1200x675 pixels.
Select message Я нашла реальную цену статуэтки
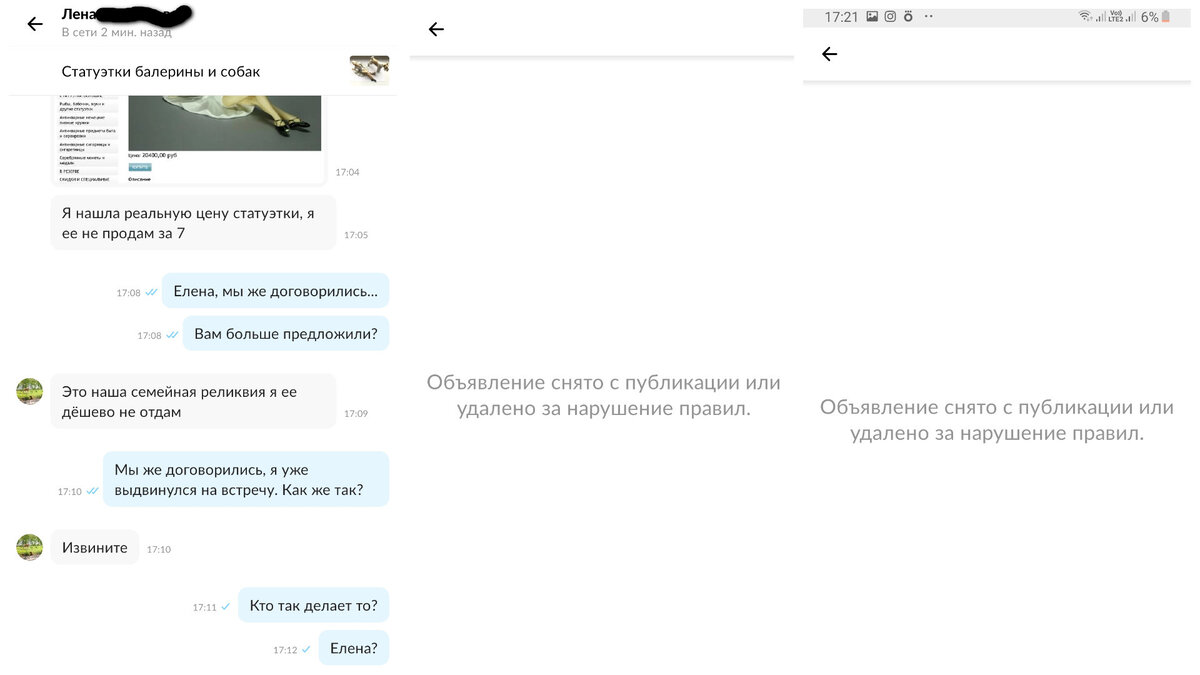(193, 223)
